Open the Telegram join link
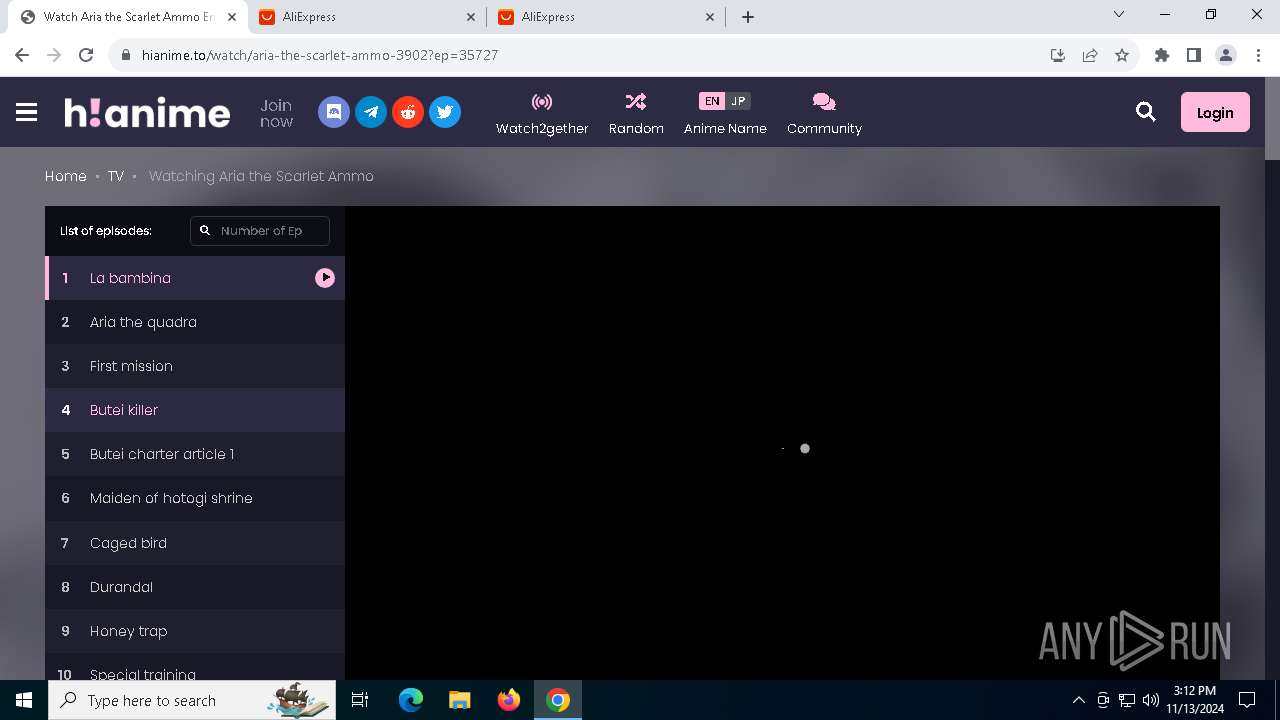 tap(371, 112)
